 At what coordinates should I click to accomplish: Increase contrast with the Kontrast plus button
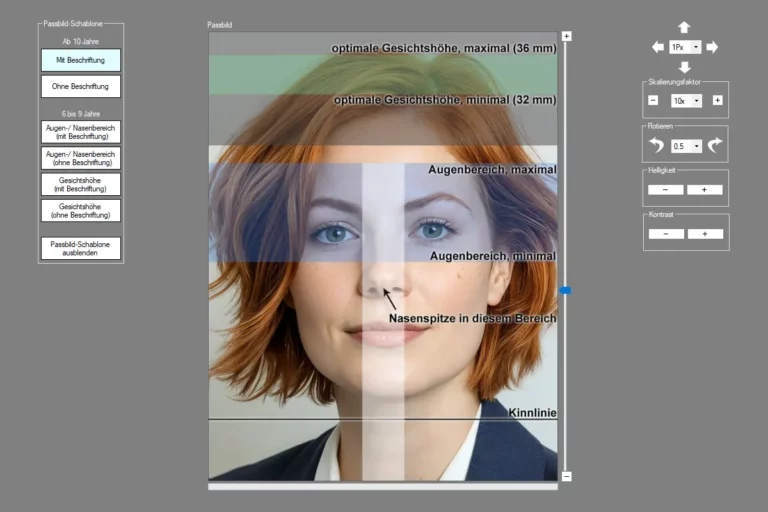pos(705,234)
